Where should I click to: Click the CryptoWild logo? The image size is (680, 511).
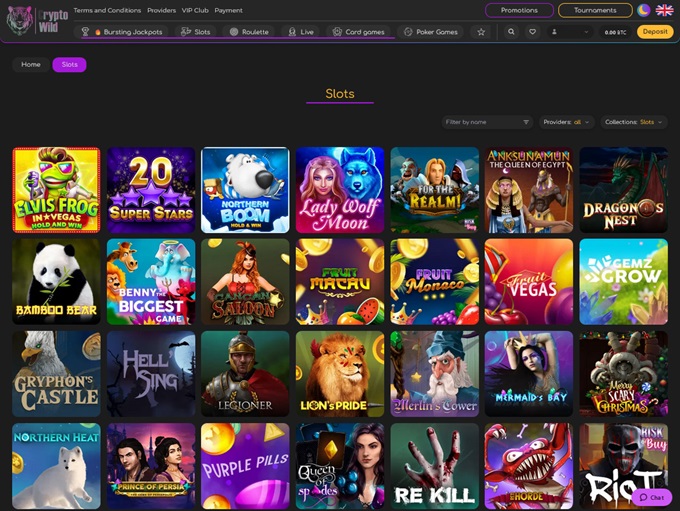pos(33,20)
